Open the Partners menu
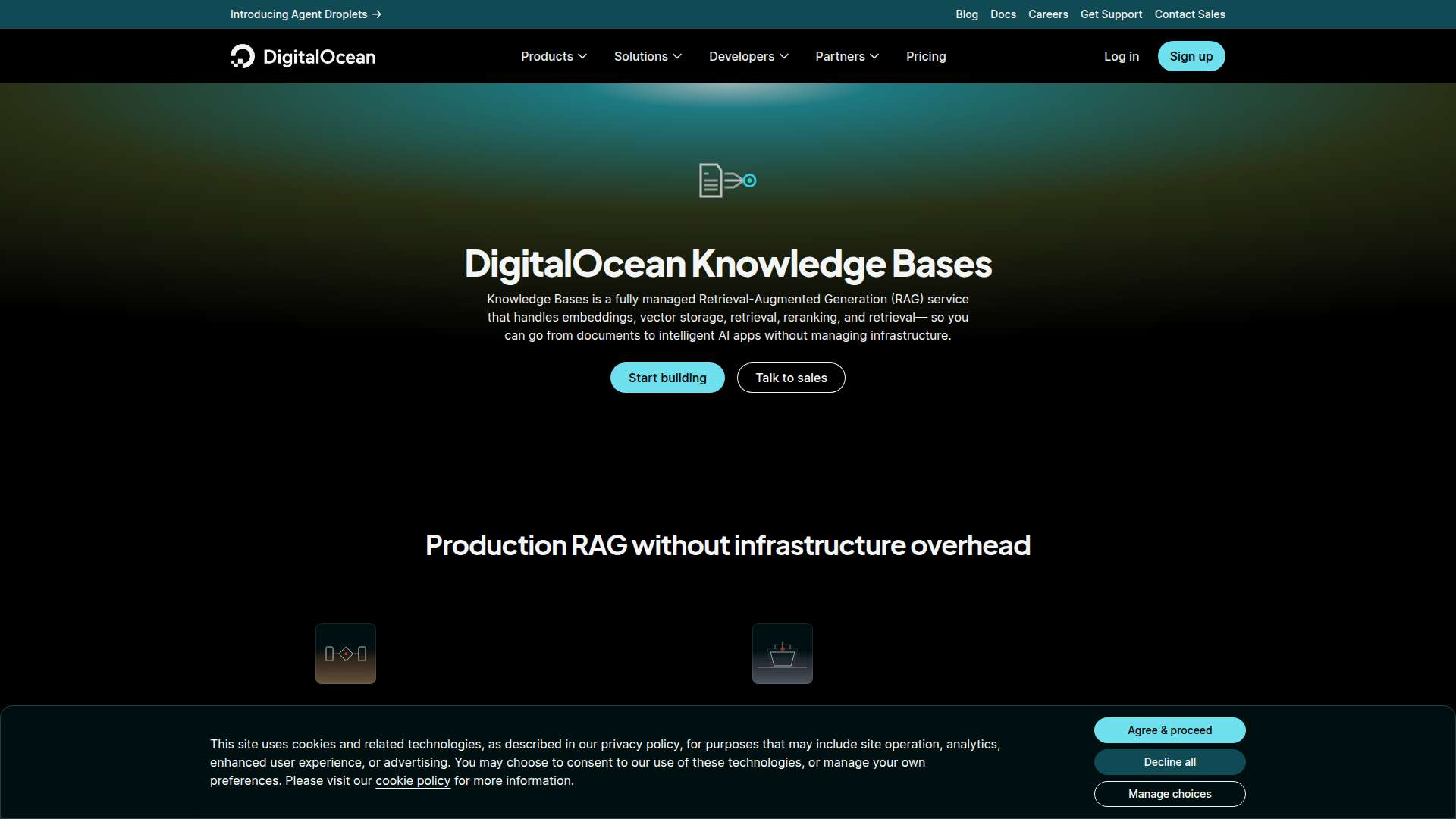The image size is (1456, 819). pos(847,56)
